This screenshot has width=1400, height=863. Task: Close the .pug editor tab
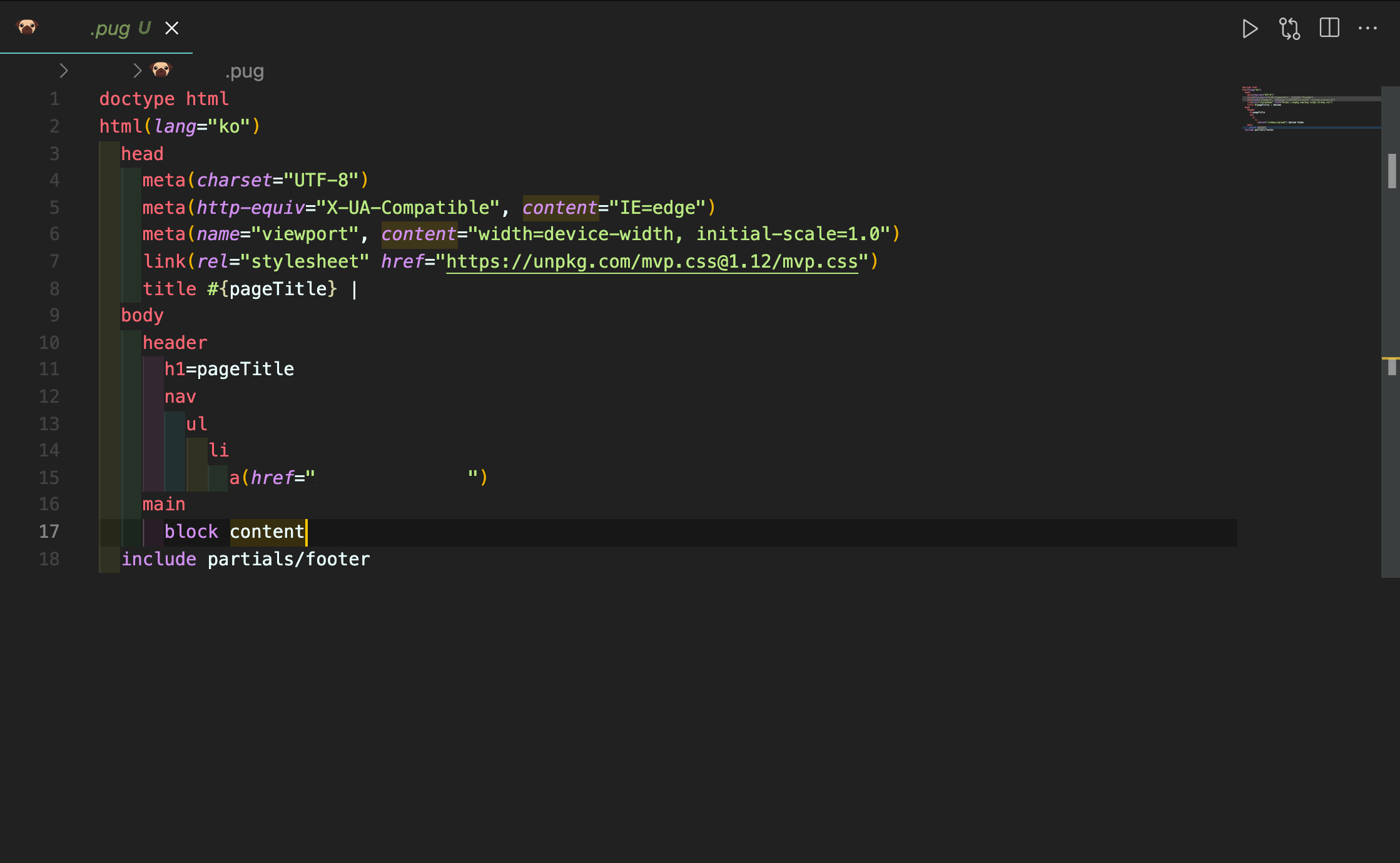[172, 28]
